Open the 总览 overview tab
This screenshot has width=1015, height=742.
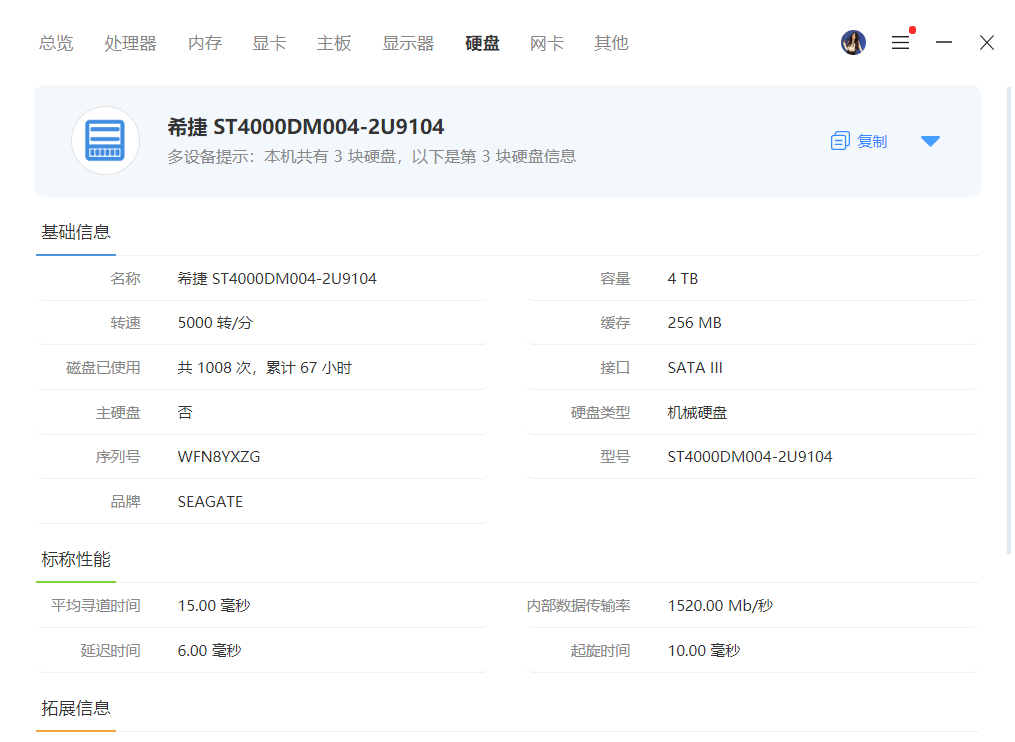pos(56,43)
